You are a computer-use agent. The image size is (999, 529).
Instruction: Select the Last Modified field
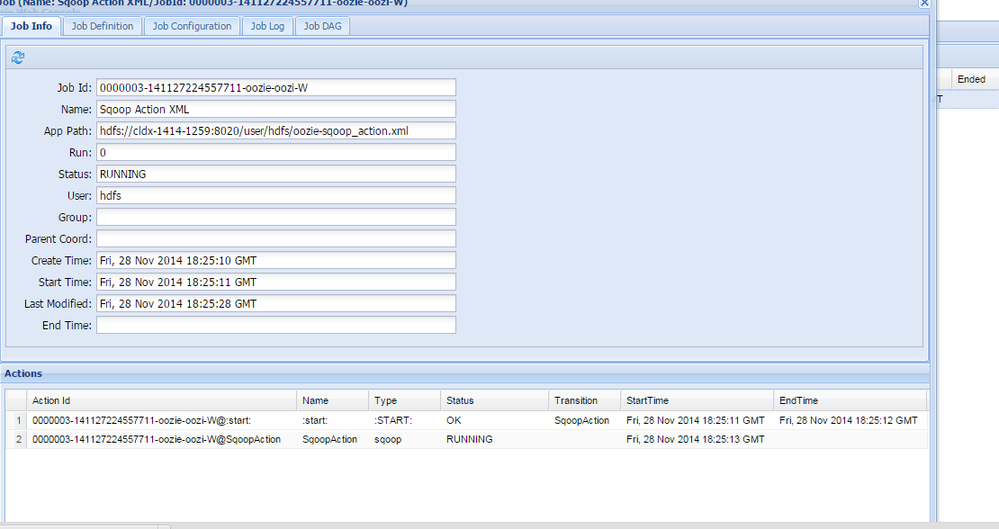pos(276,303)
